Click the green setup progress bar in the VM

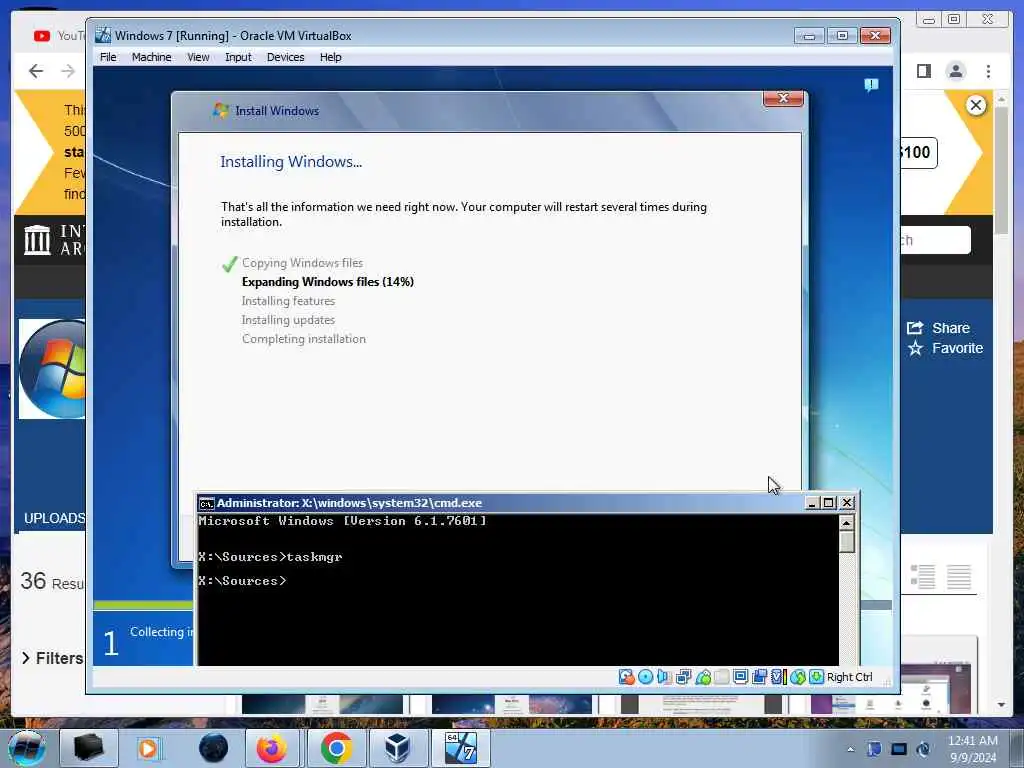[x=144, y=605]
